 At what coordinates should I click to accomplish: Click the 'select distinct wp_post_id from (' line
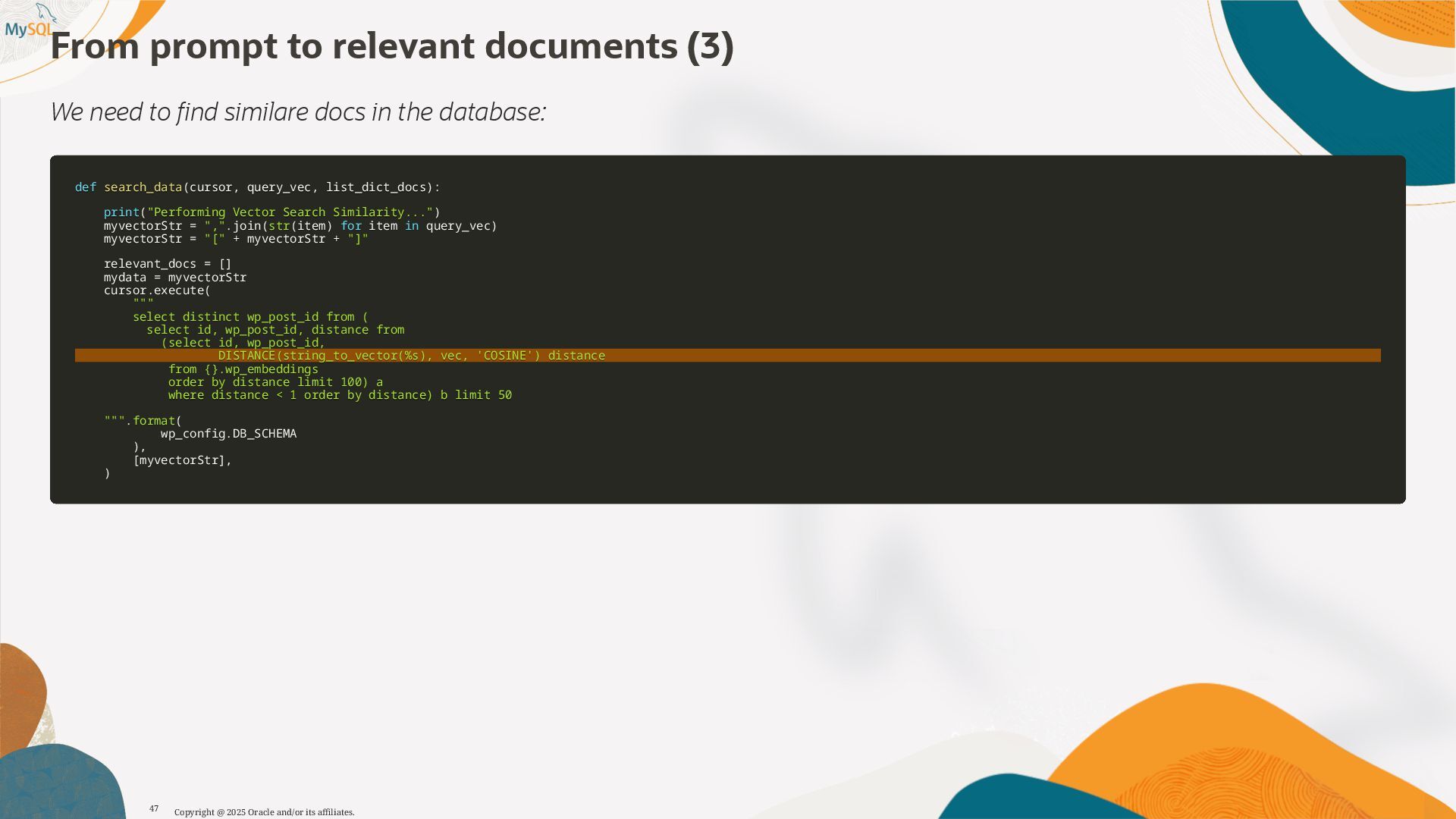[250, 317]
